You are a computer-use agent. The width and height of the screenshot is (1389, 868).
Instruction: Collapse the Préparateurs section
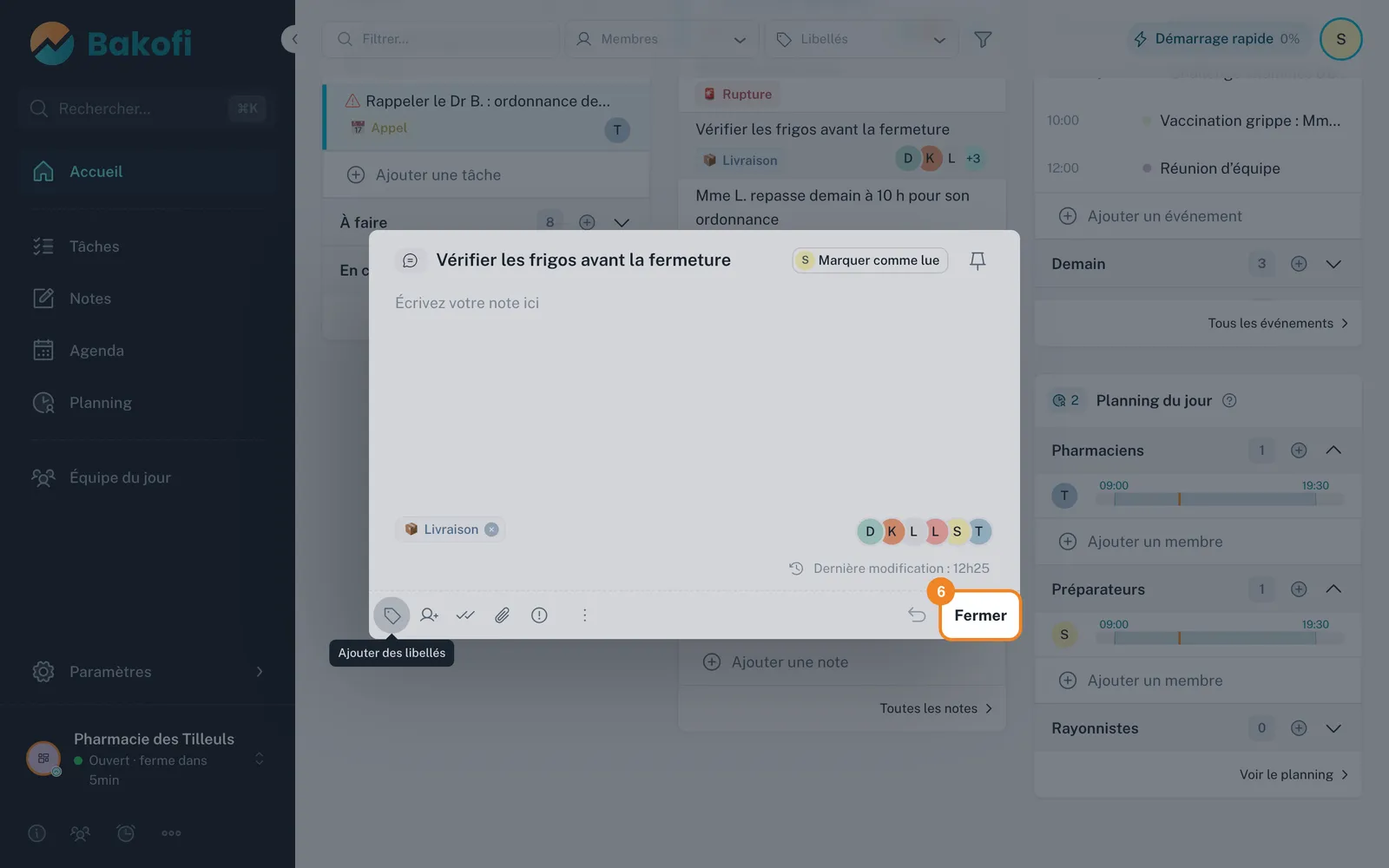1333,589
